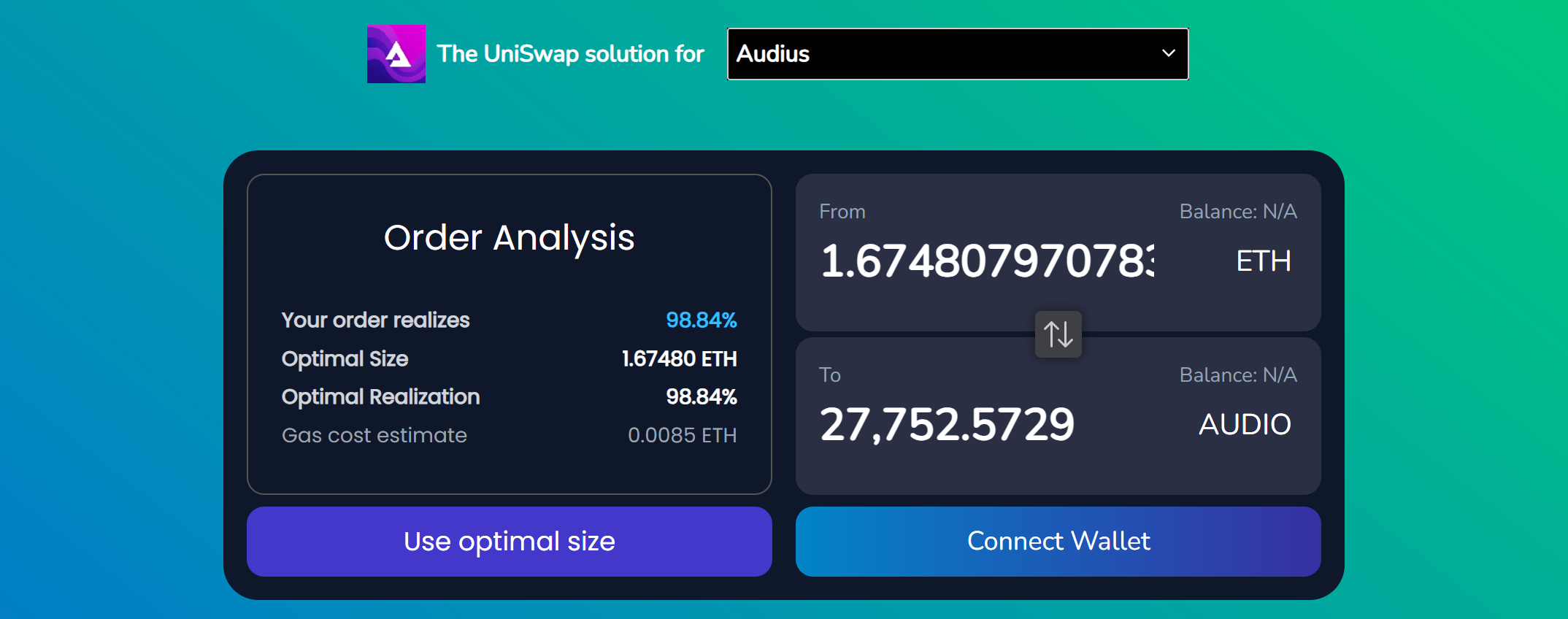Click the Balance: N/A text in From box
1568x619 pixels.
pos(1237,212)
